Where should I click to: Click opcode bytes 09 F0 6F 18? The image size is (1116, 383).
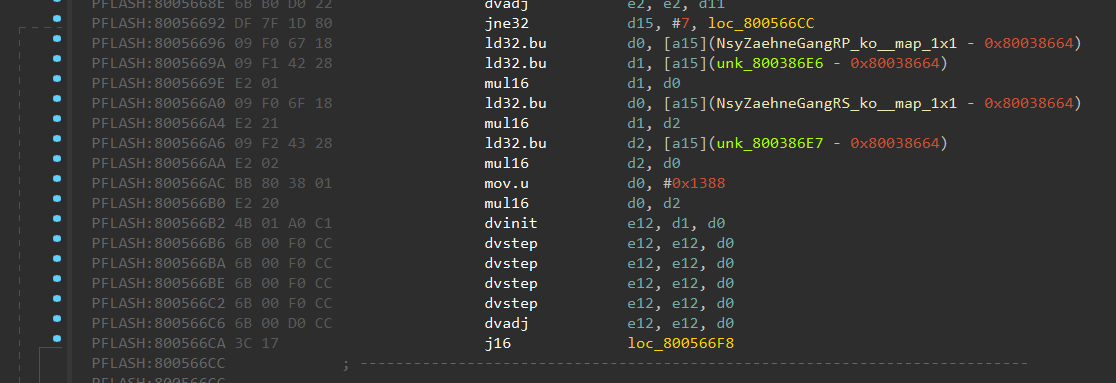(x=283, y=103)
